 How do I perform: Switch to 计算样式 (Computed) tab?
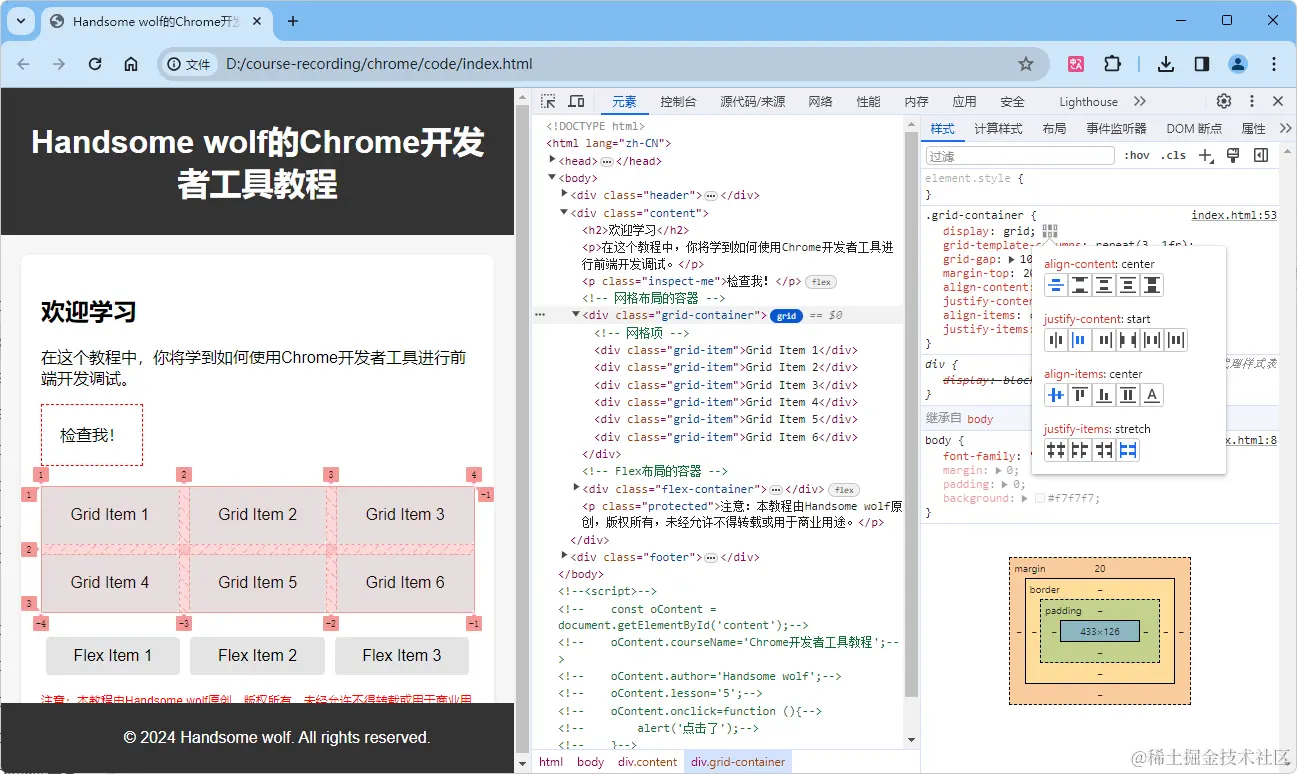click(x=998, y=128)
